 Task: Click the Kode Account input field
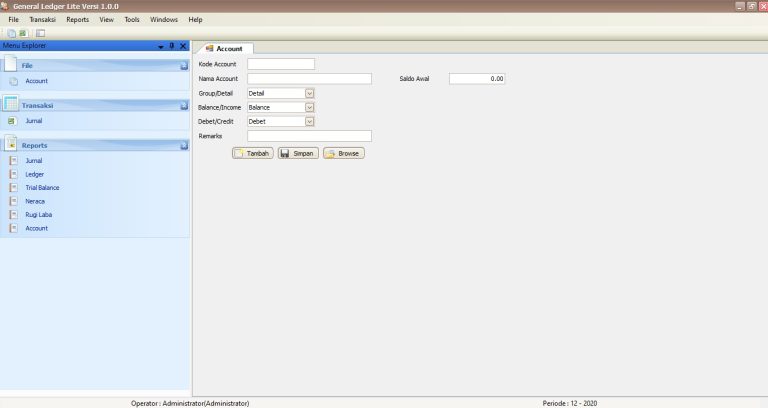(281, 64)
